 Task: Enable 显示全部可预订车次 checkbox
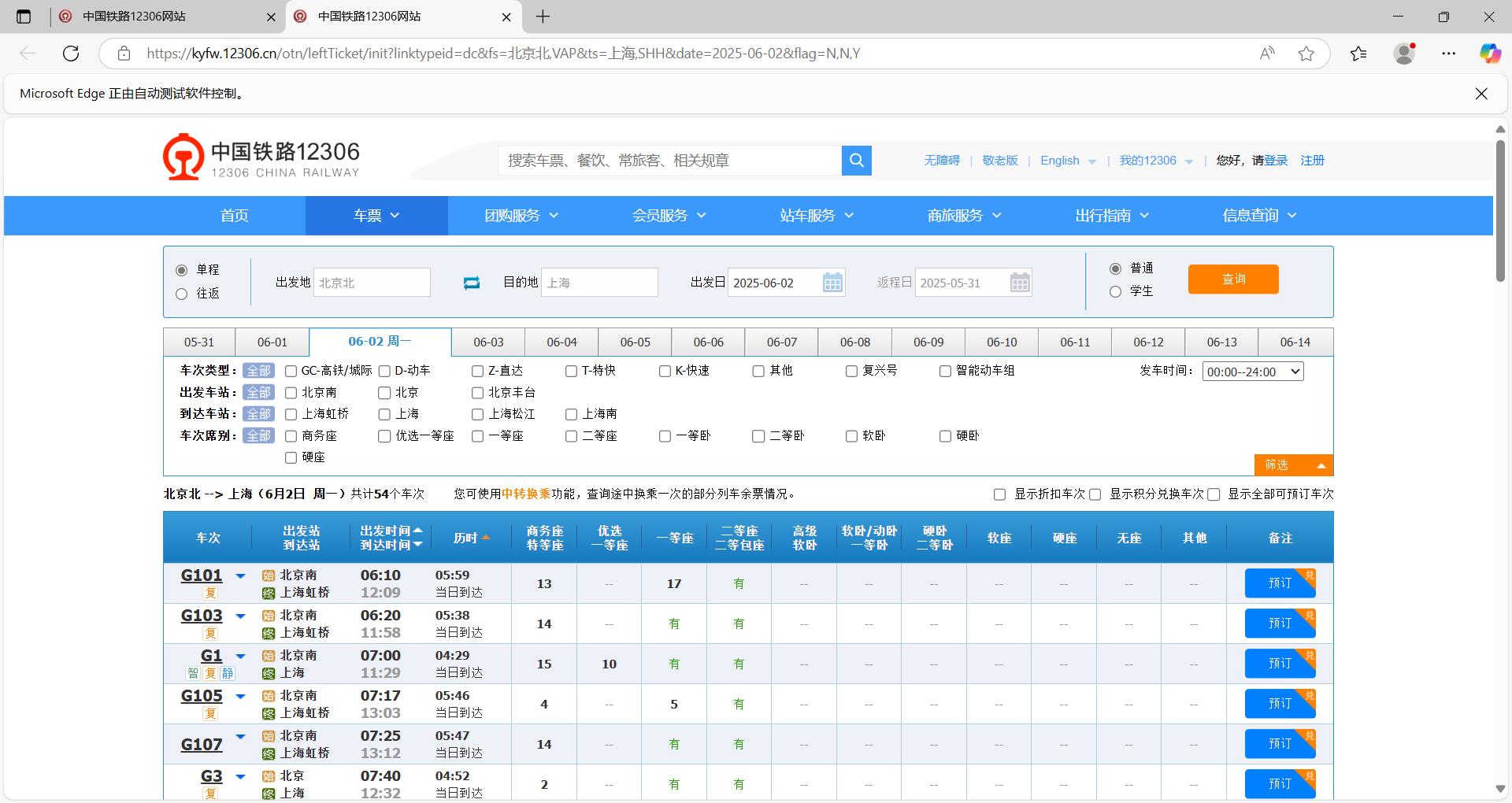[x=1214, y=494]
